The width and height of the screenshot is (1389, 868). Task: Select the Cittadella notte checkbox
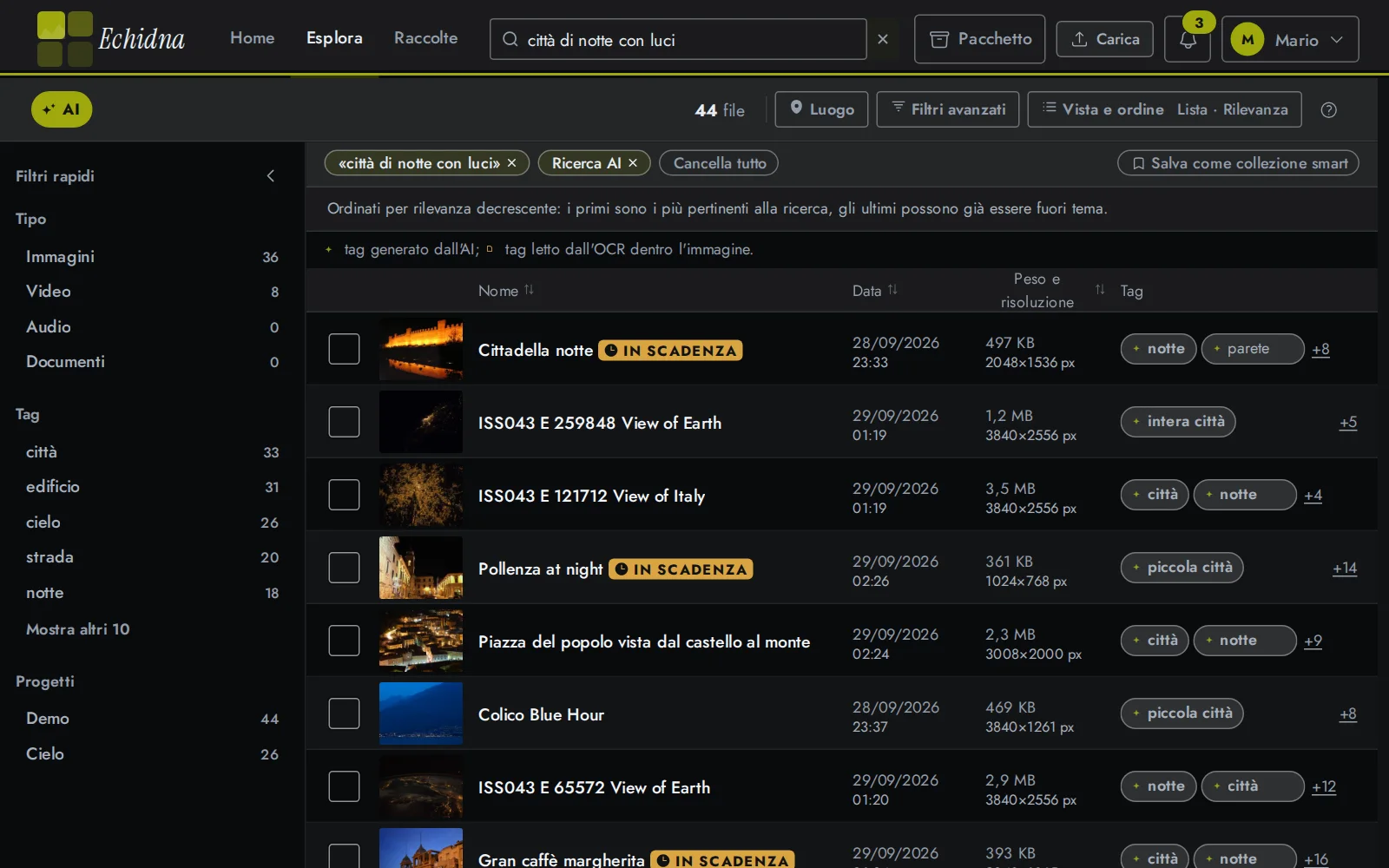pyautogui.click(x=344, y=349)
